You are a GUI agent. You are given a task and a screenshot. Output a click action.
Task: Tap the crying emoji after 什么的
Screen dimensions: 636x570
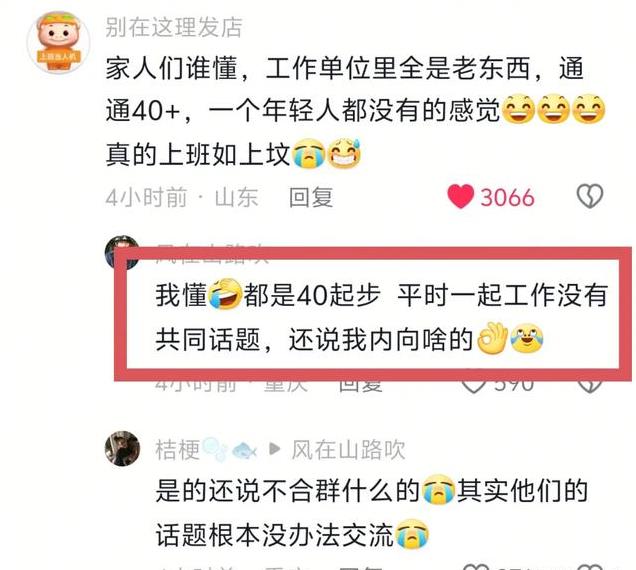[x=438, y=490]
